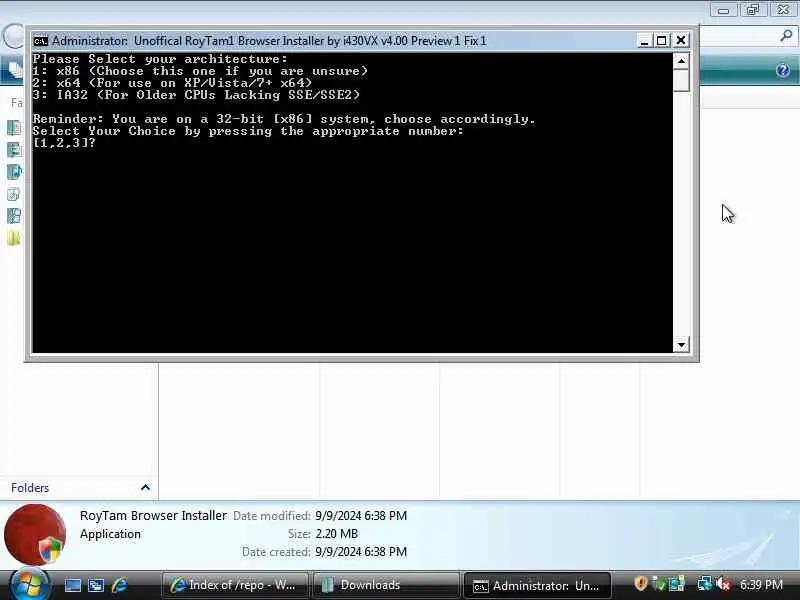Open the console window system menu icon

[x=40, y=41]
